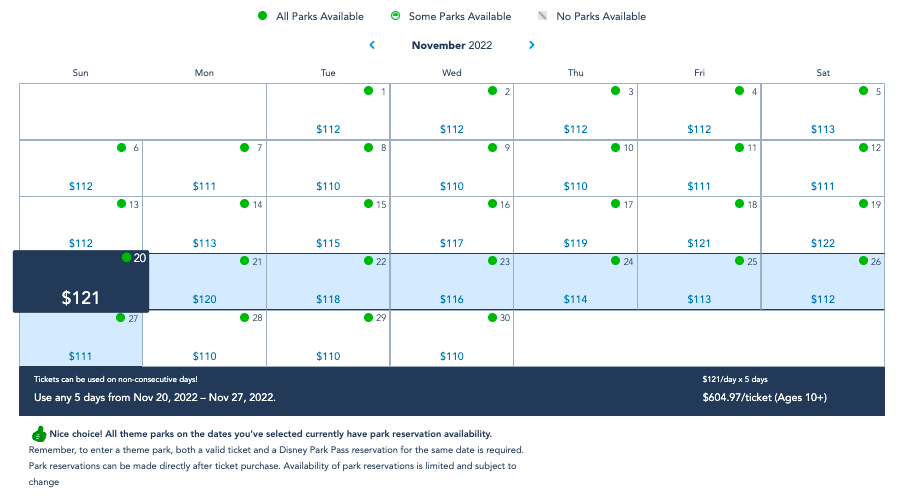Pick November 28 at $110
Image resolution: width=906 pixels, height=497 pixels.
(x=204, y=339)
